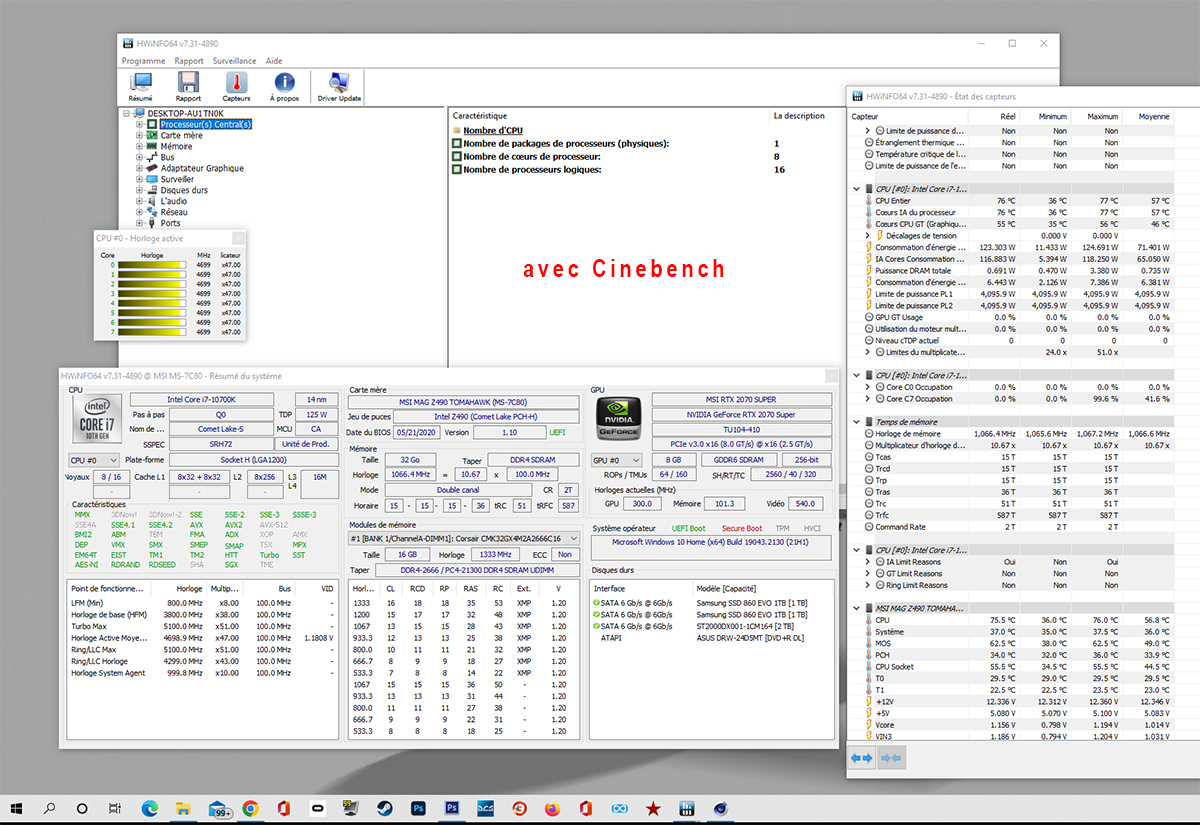Open the Capteurs thermometer toolbar icon

click(237, 87)
